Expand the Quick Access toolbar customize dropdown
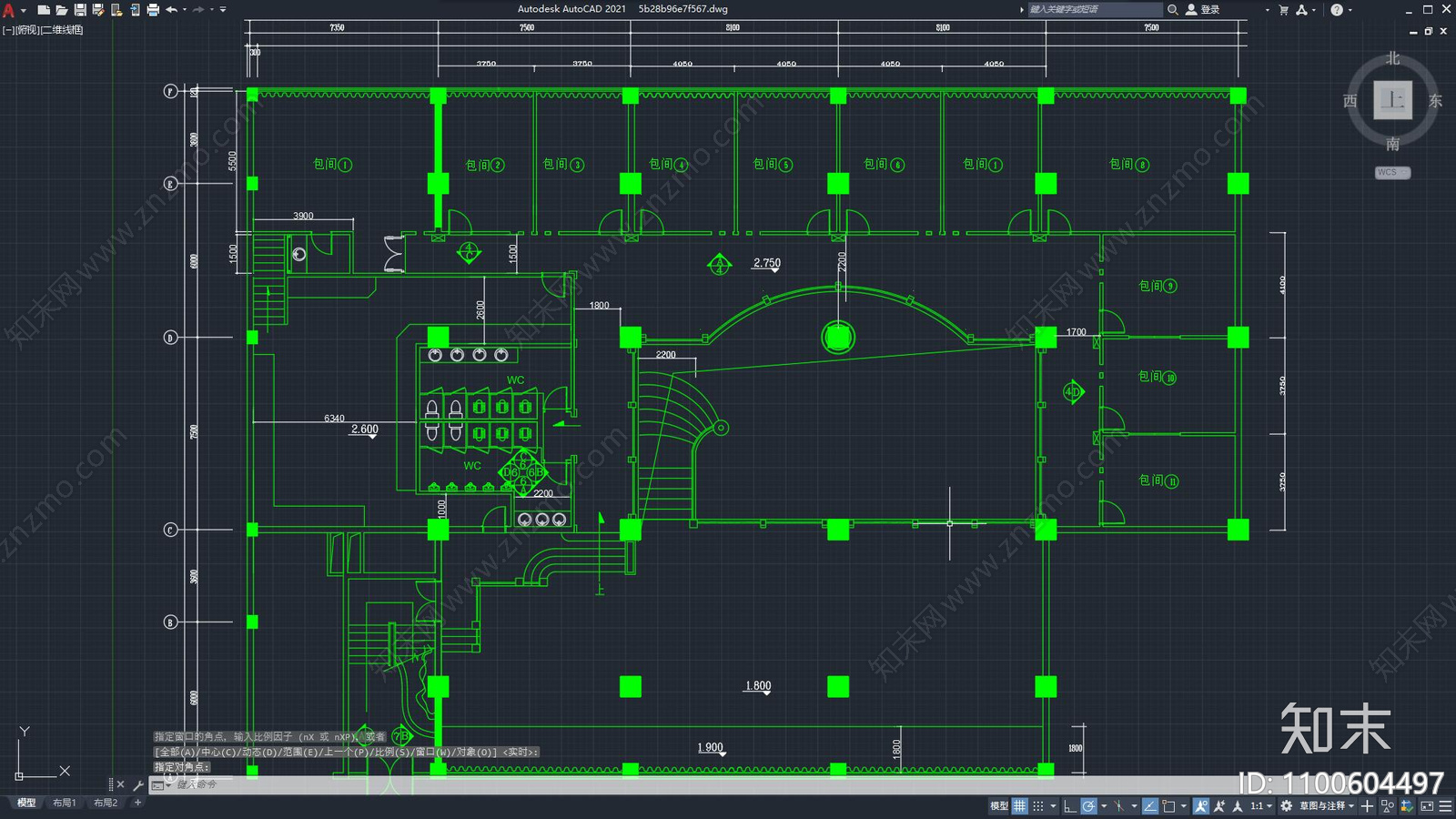This screenshot has width=1456, height=819. tap(223, 10)
